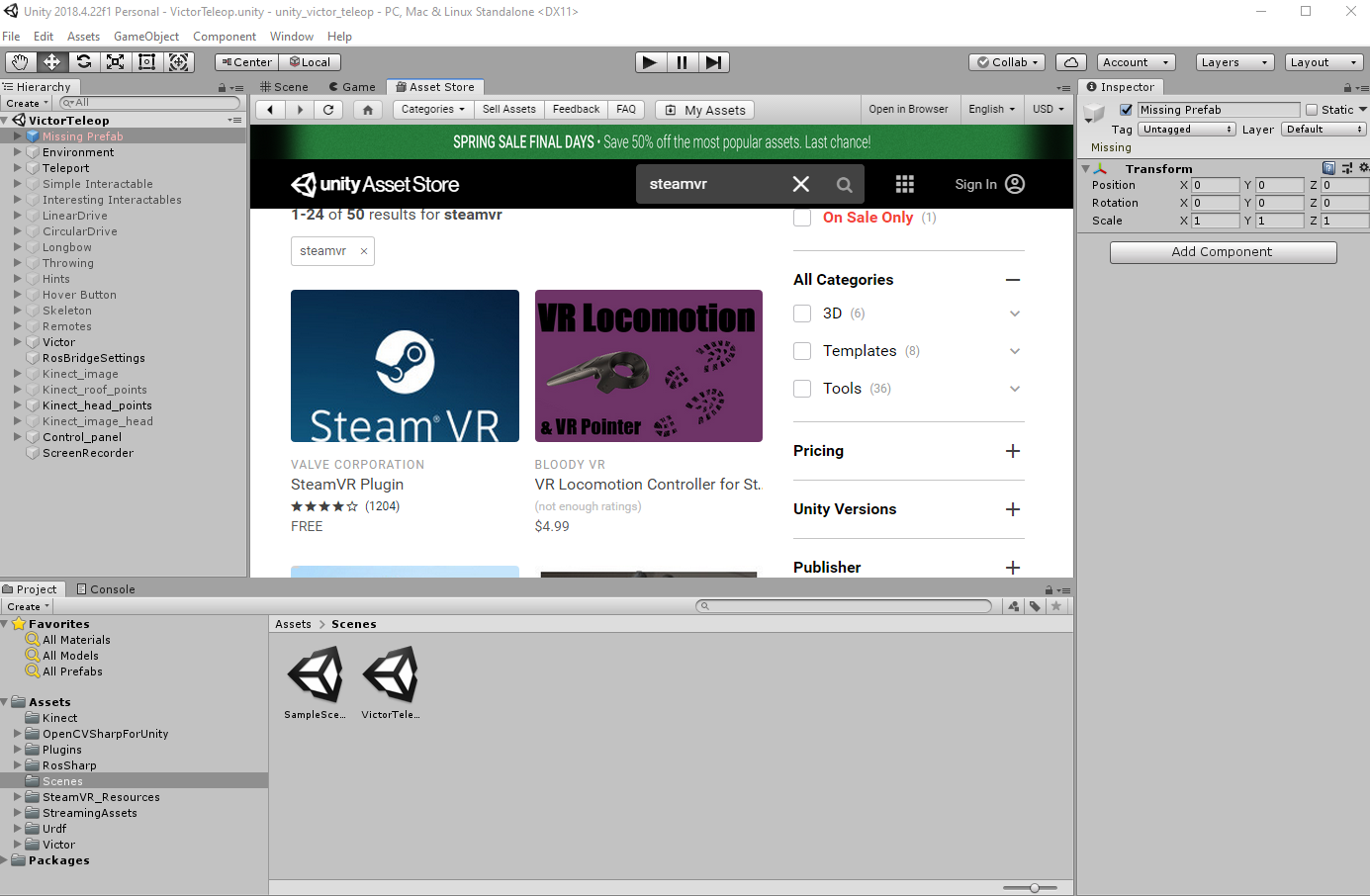Open the Layout dropdown
This screenshot has height=896, width=1370.
[x=1324, y=62]
